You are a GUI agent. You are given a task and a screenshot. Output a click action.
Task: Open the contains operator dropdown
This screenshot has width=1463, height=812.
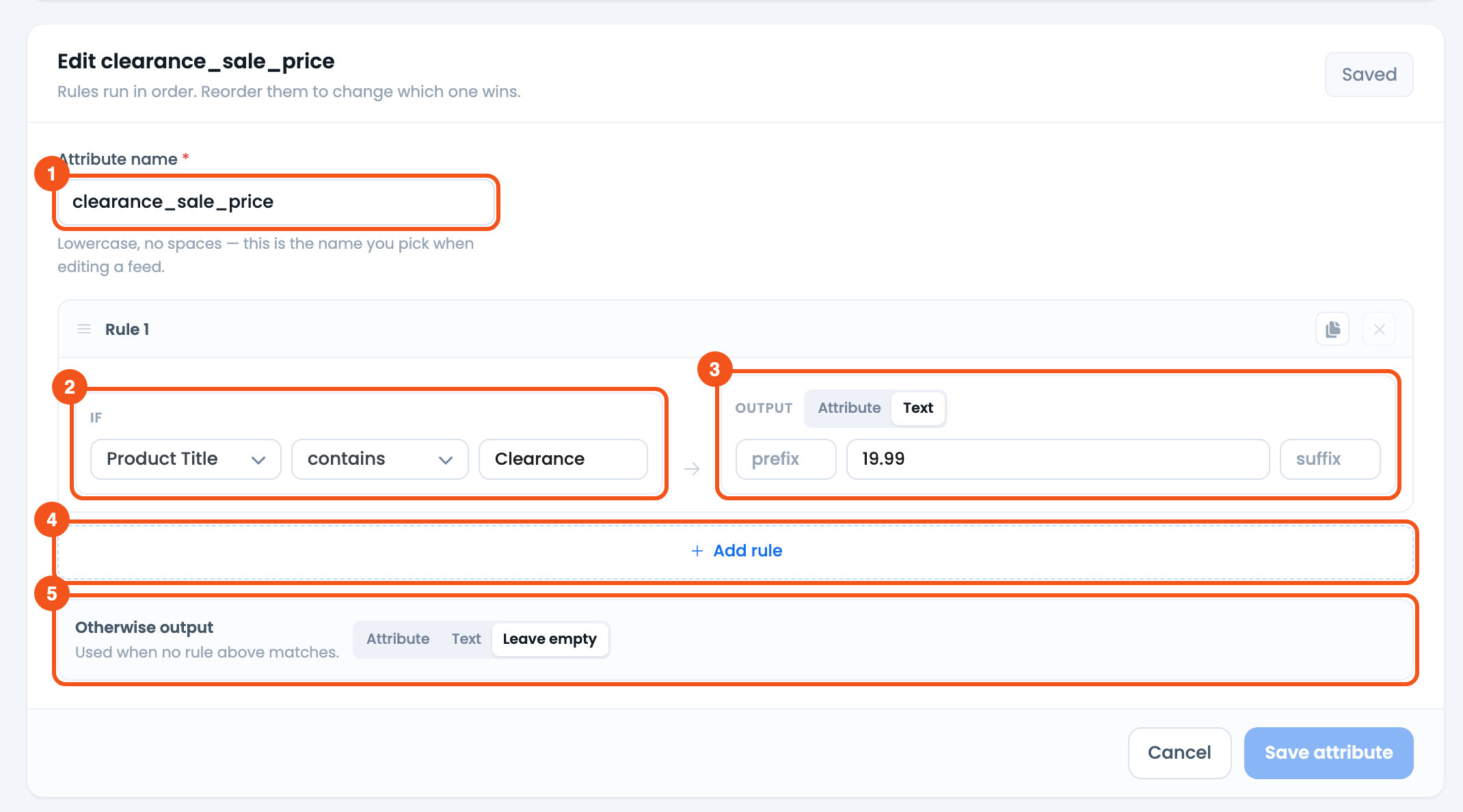pyautogui.click(x=380, y=459)
